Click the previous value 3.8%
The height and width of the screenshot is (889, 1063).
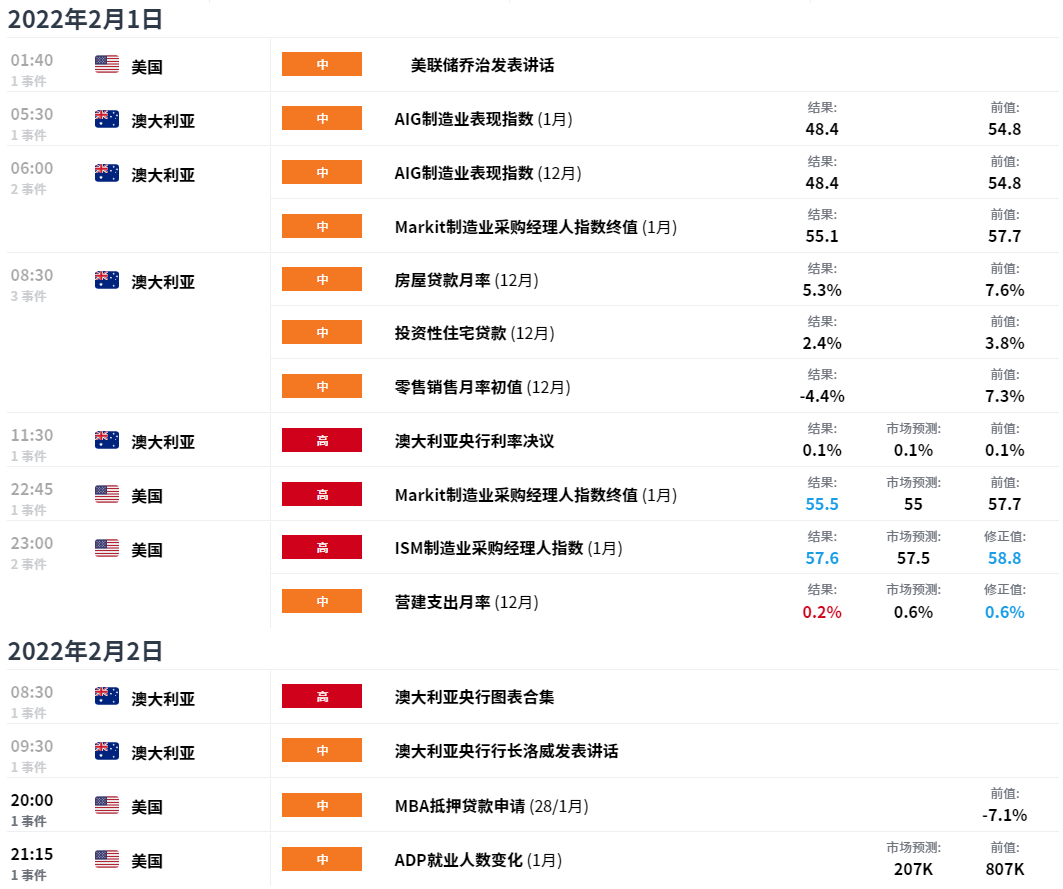point(1004,343)
